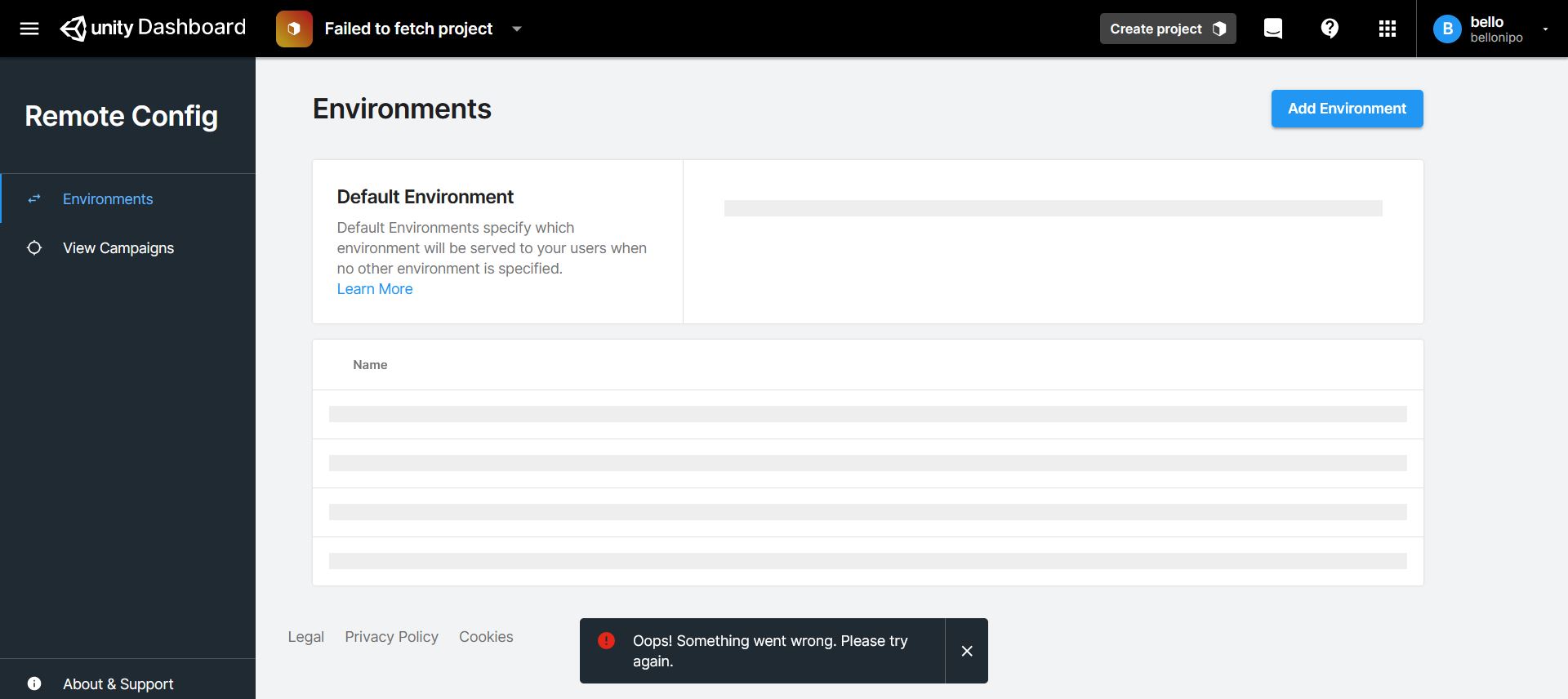
Task: Expand the bello account dropdown arrow
Action: coord(1545,29)
